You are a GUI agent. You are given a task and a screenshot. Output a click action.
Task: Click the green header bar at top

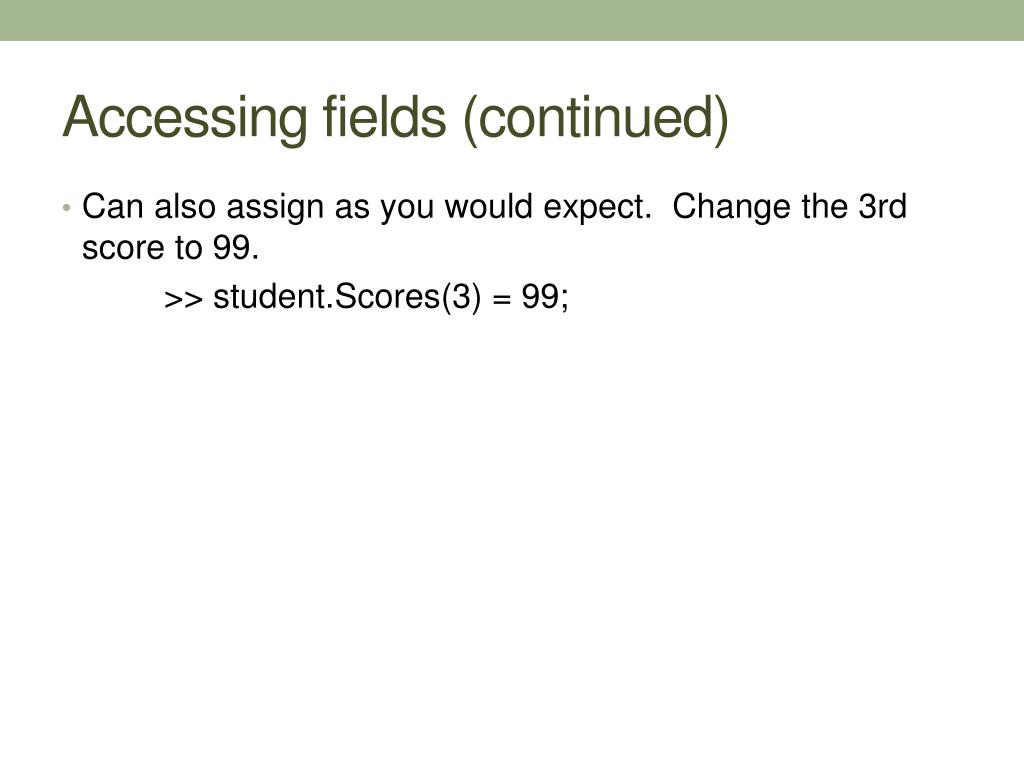pos(512,20)
